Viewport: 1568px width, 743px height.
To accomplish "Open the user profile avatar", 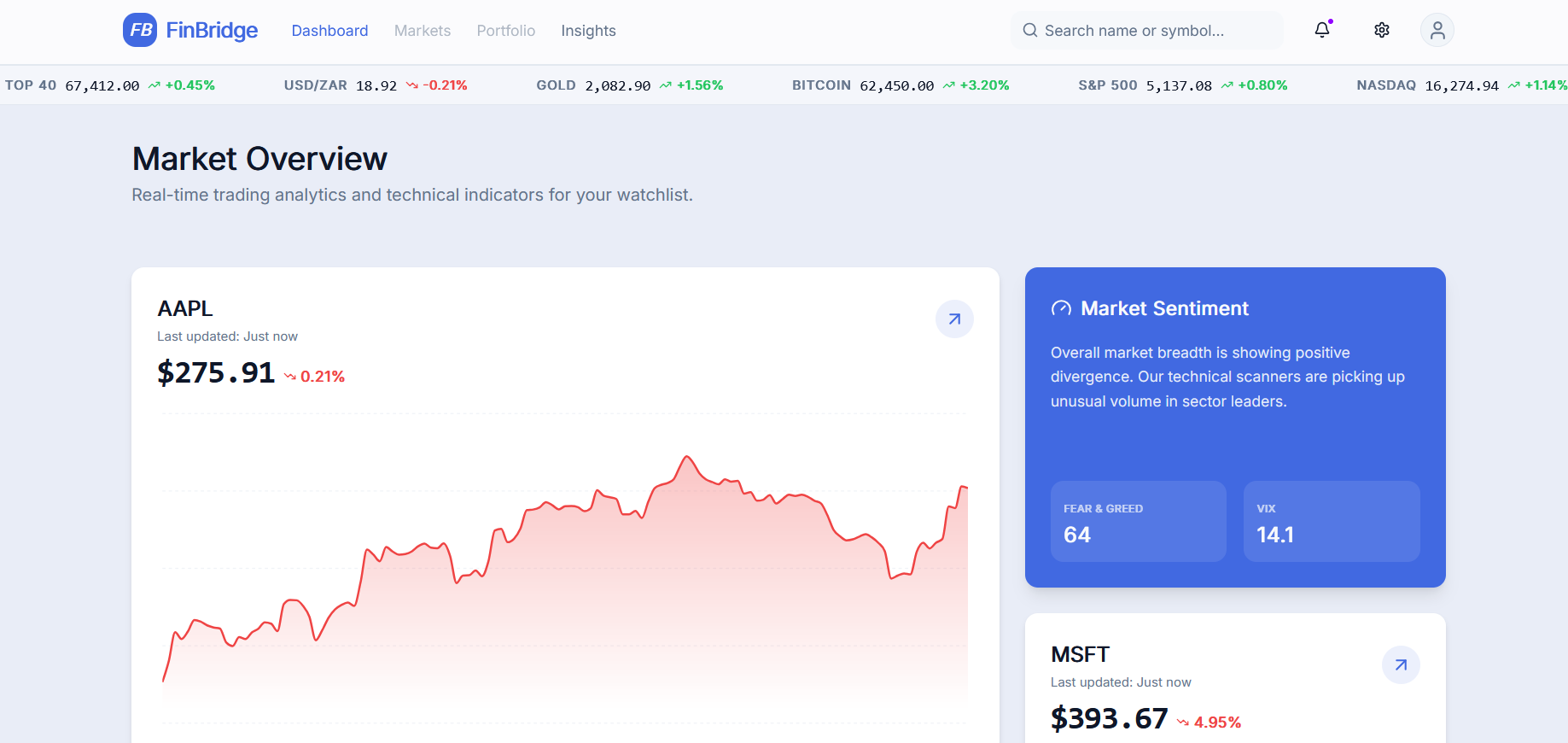I will [1437, 30].
